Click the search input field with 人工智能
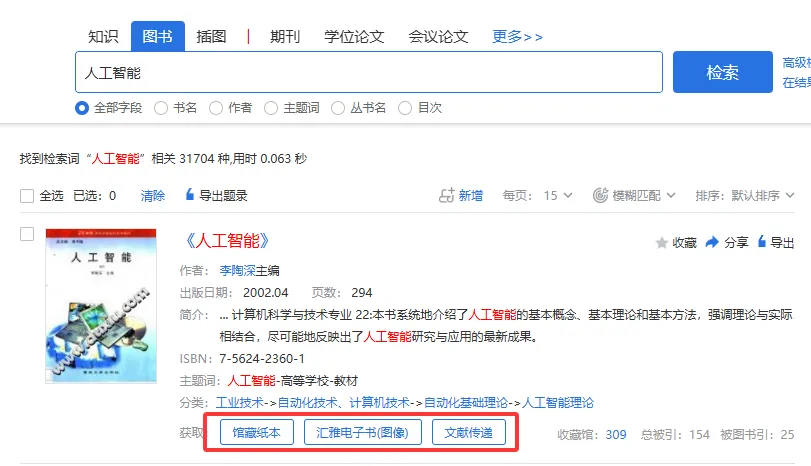 pyautogui.click(x=368, y=72)
